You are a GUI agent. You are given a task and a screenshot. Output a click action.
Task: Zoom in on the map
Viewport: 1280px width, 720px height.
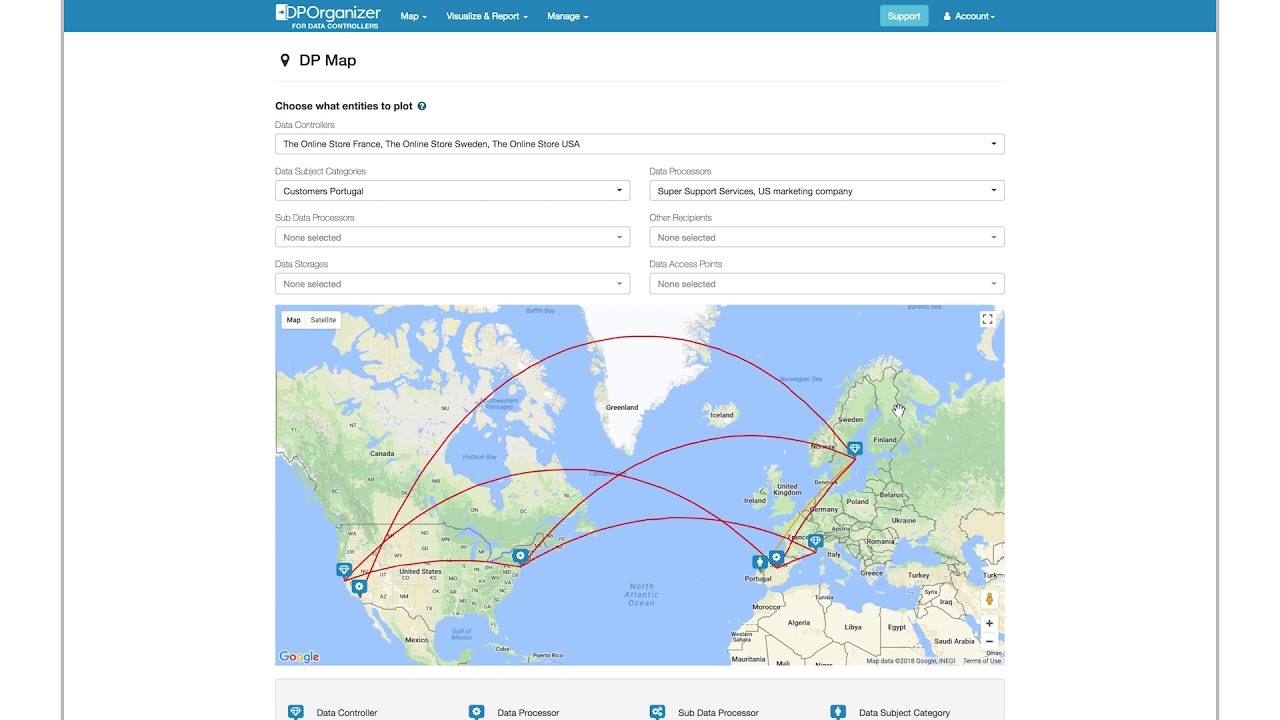(989, 623)
